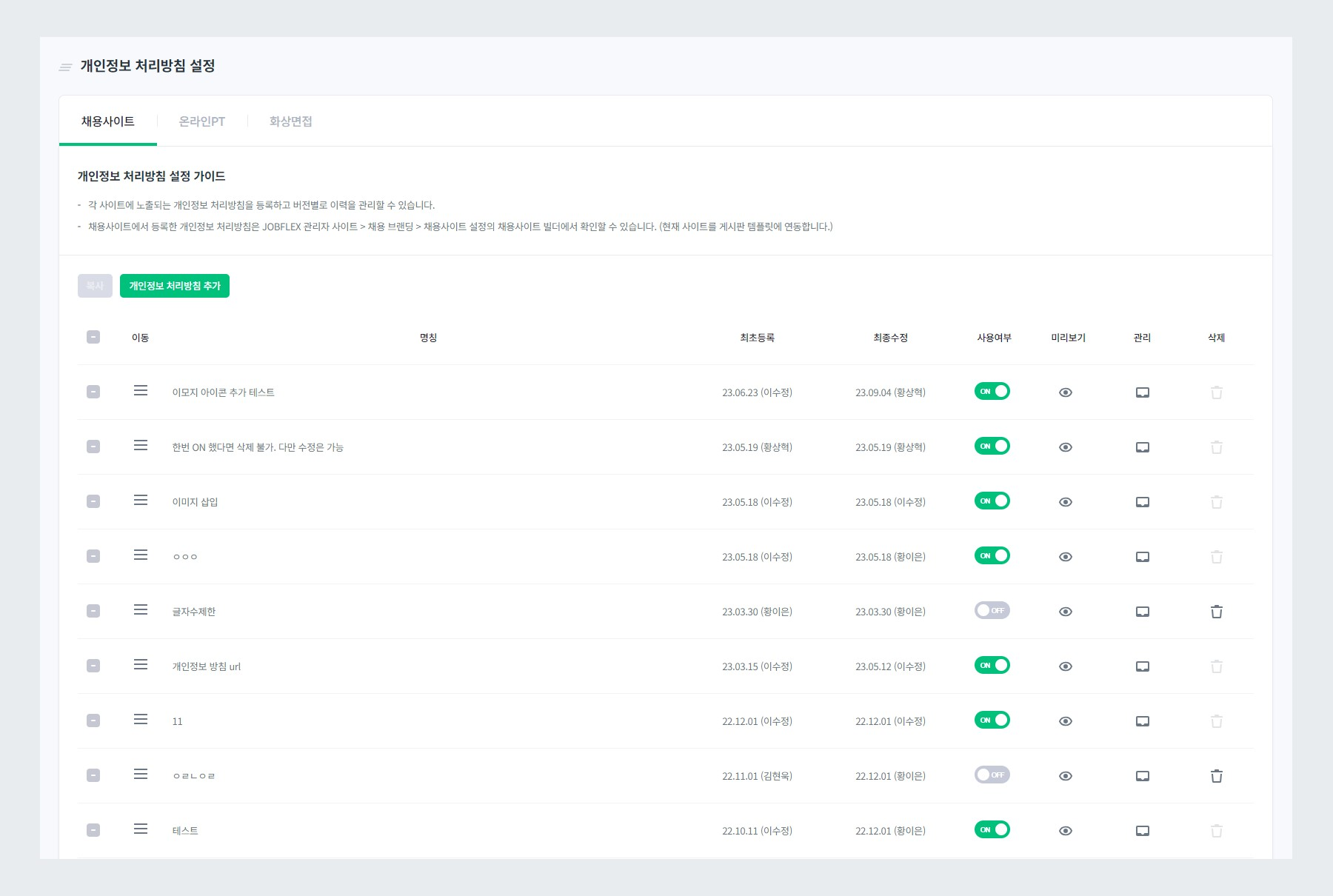Click the move handle for ㅇㅇㅇ row

141,555
